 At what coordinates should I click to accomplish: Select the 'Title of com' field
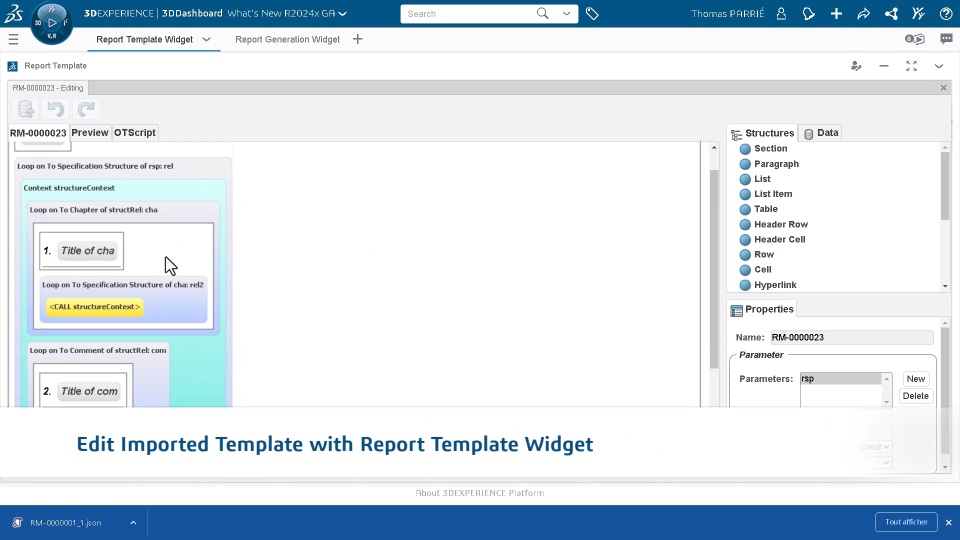point(89,391)
